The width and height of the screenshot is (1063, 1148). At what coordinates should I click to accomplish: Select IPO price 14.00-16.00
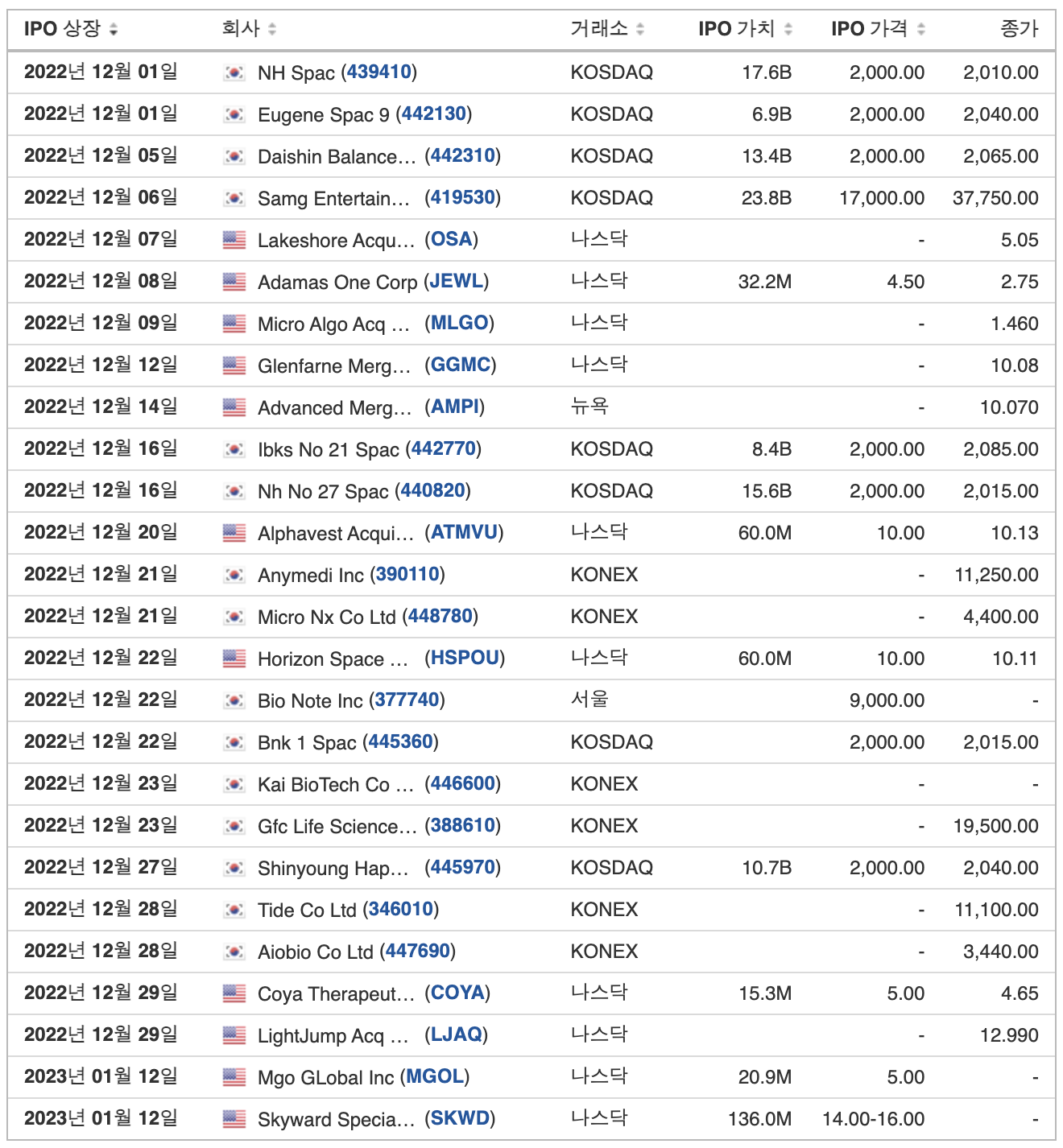tap(873, 1119)
